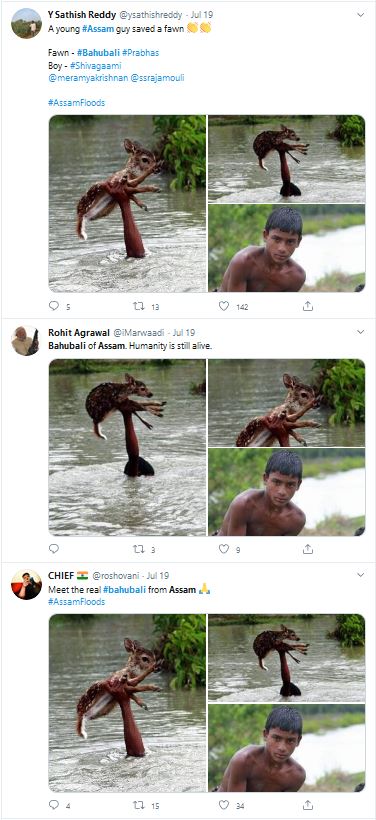This screenshot has height=820, width=376.
Task: Like CHIEF's tweet with 34 likes
Action: click(x=224, y=804)
